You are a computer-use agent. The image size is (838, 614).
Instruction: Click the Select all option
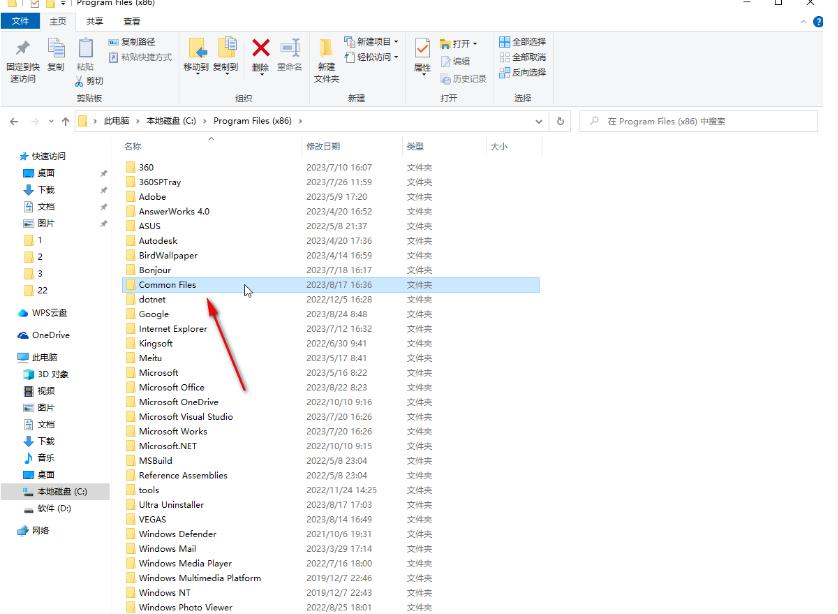click(522, 42)
